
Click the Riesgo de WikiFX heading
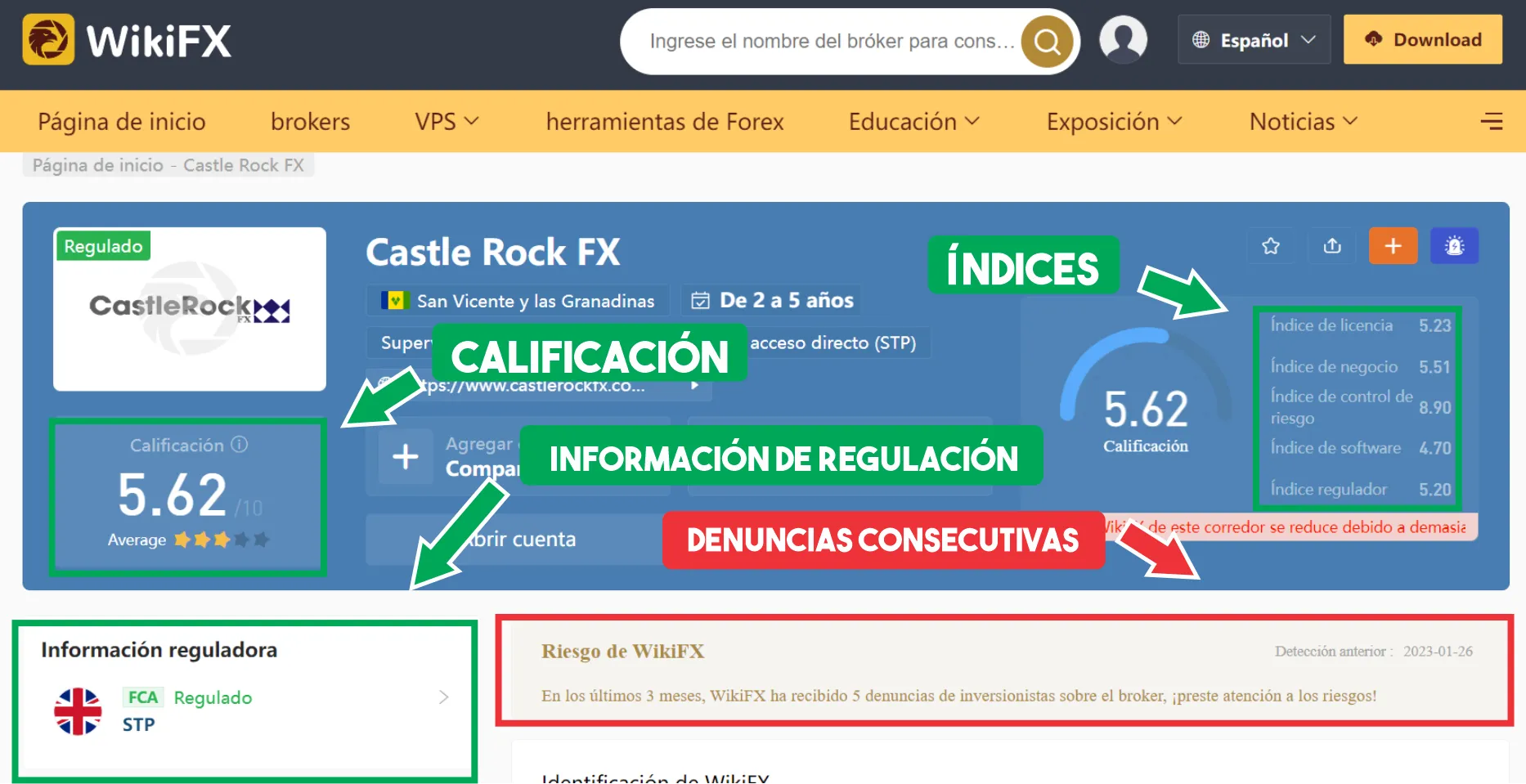622,652
